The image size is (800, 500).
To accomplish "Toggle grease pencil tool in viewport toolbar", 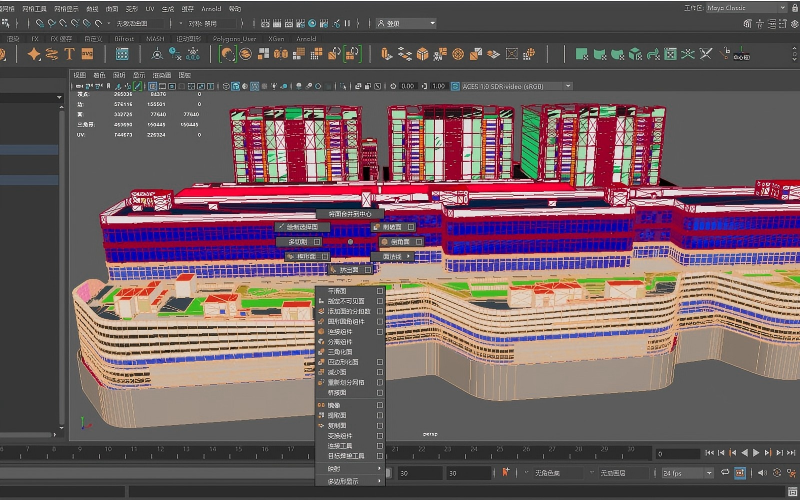I will (137, 86).
